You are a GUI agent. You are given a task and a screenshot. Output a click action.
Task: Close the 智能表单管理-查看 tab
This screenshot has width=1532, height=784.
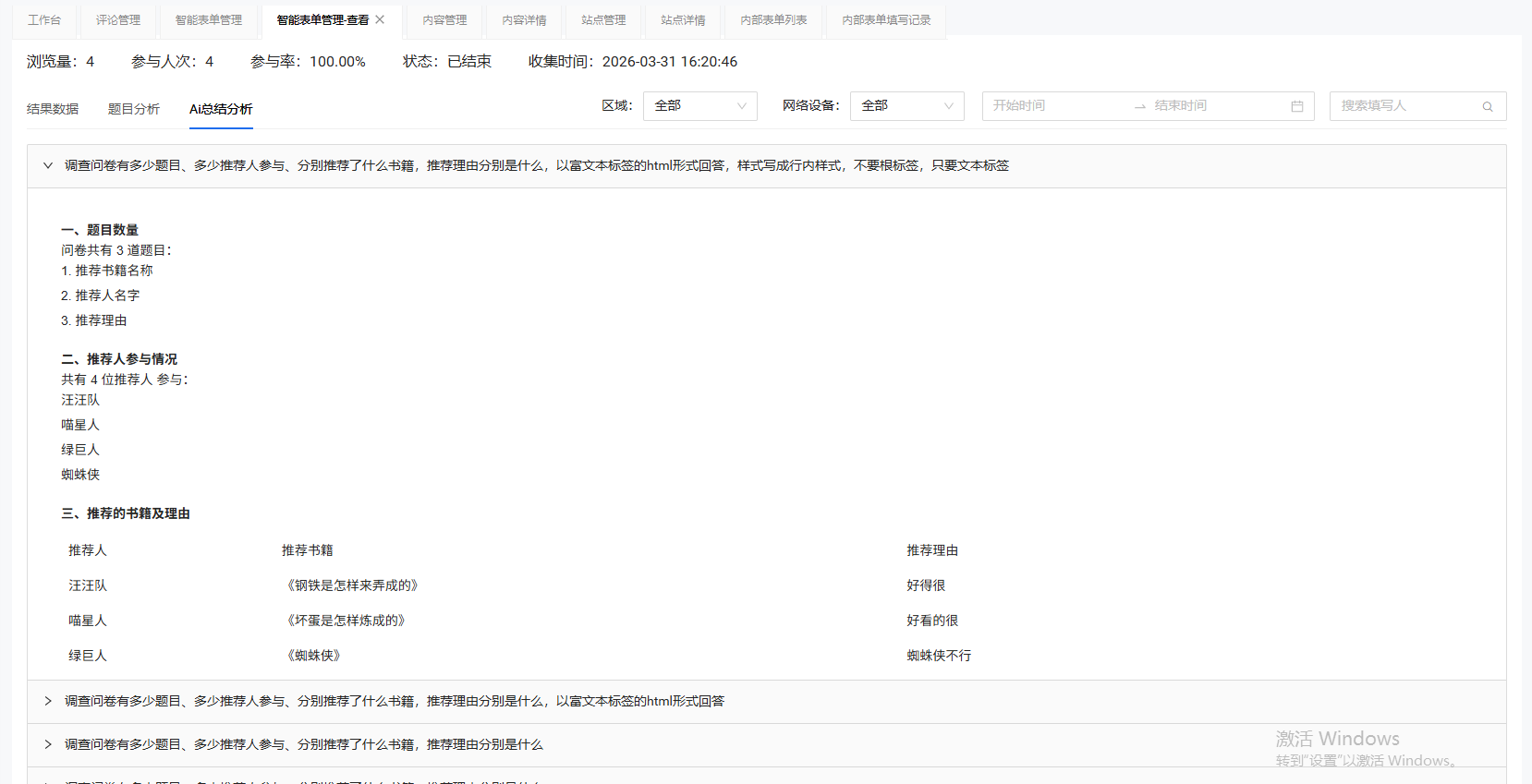click(380, 19)
